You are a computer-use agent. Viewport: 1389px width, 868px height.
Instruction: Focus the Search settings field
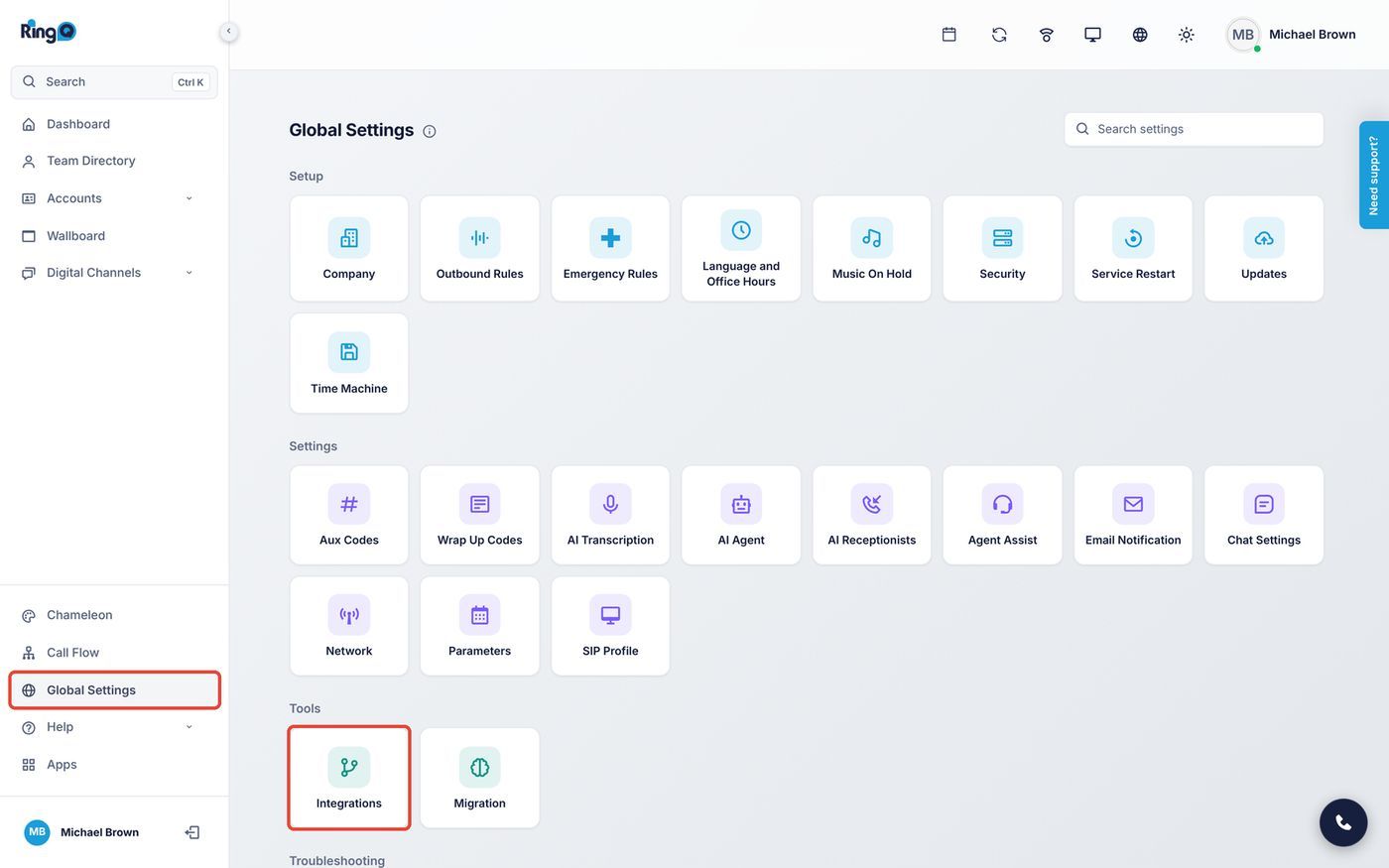click(1194, 129)
